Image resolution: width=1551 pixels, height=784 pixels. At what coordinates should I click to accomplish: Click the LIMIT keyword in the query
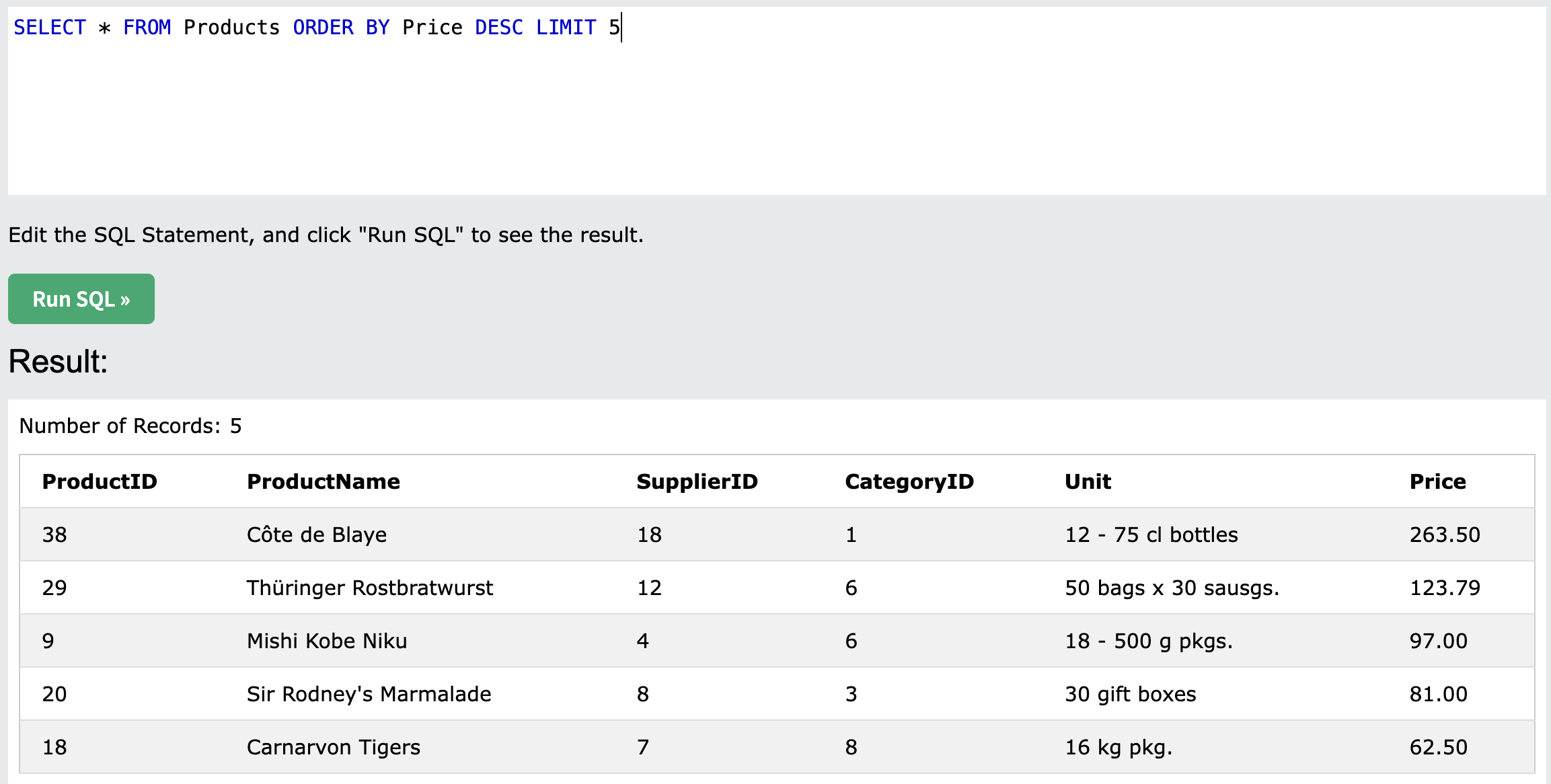566,28
